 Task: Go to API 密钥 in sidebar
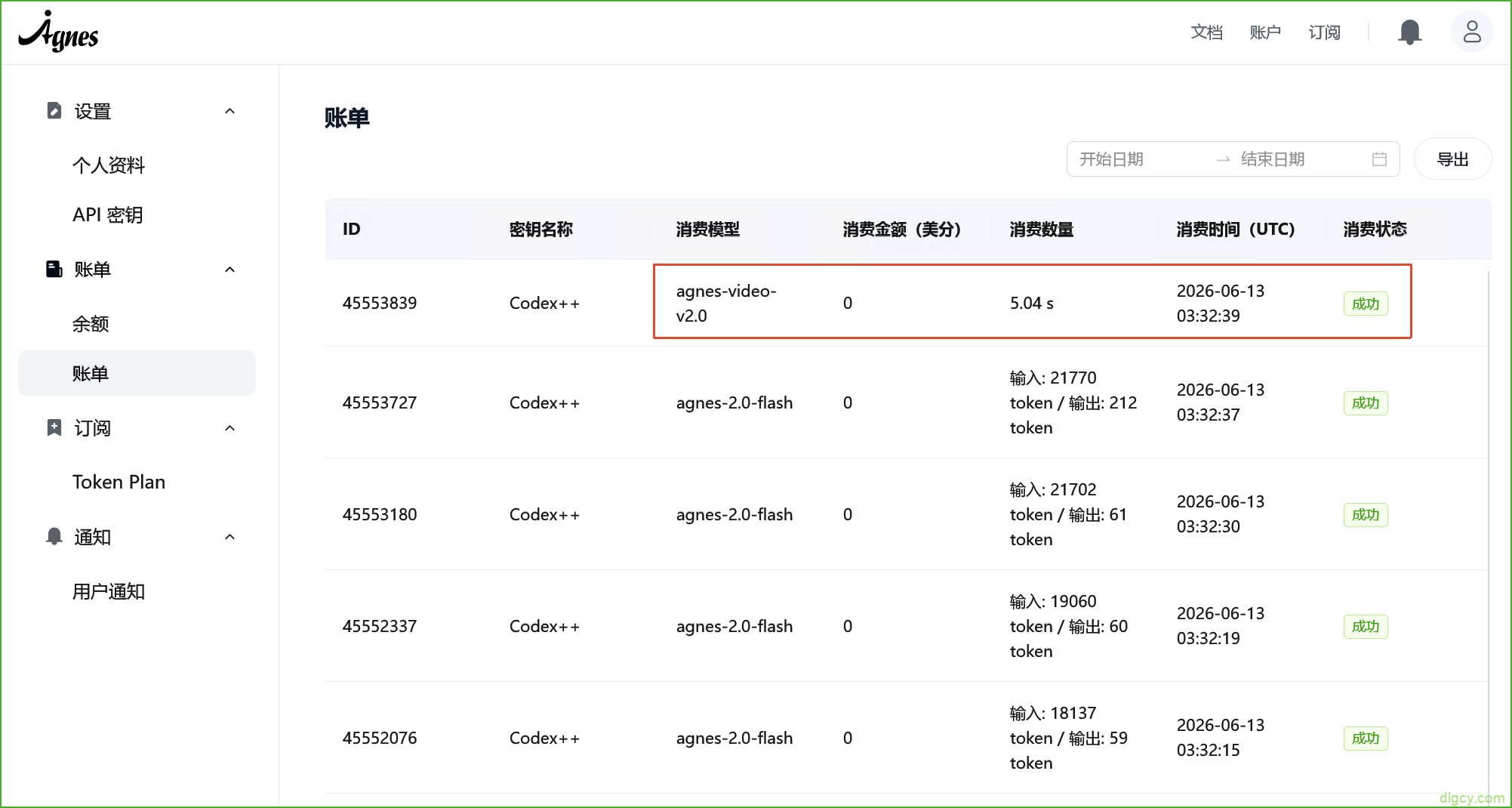coord(108,215)
